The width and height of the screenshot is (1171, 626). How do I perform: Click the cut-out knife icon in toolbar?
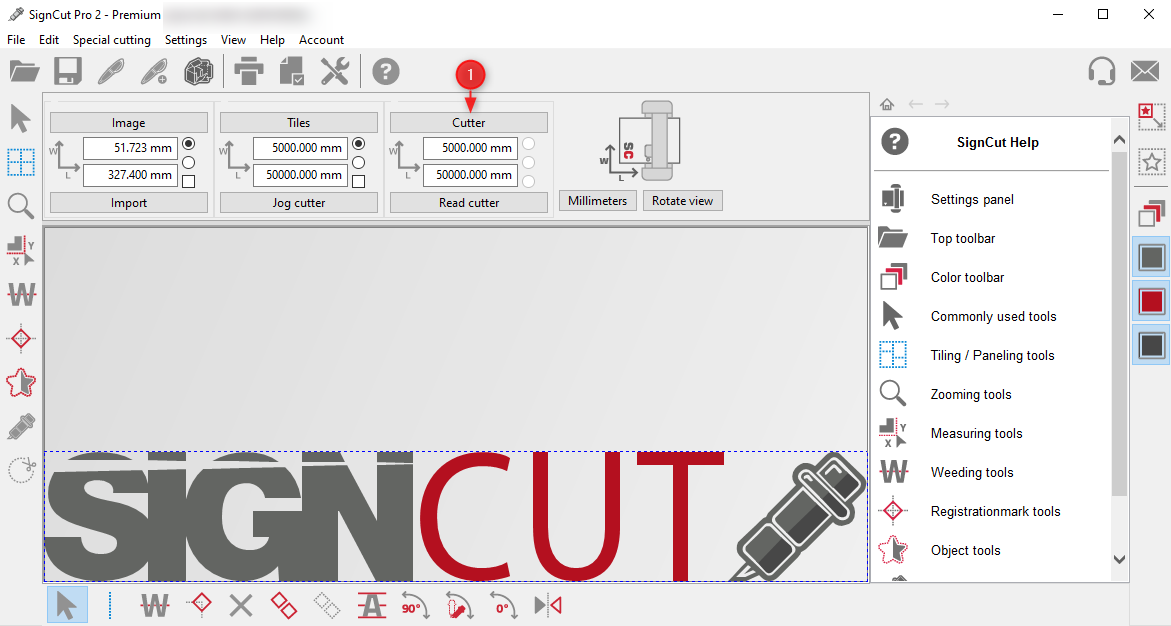pyautogui.click(x=111, y=72)
